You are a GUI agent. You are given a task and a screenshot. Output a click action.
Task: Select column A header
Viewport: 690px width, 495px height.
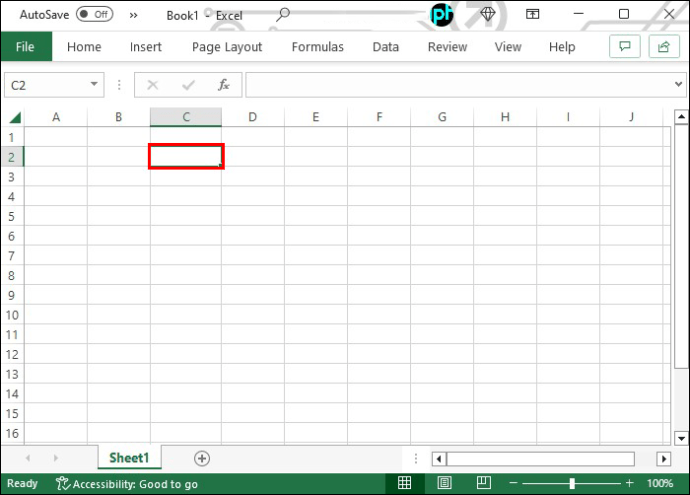click(56, 117)
